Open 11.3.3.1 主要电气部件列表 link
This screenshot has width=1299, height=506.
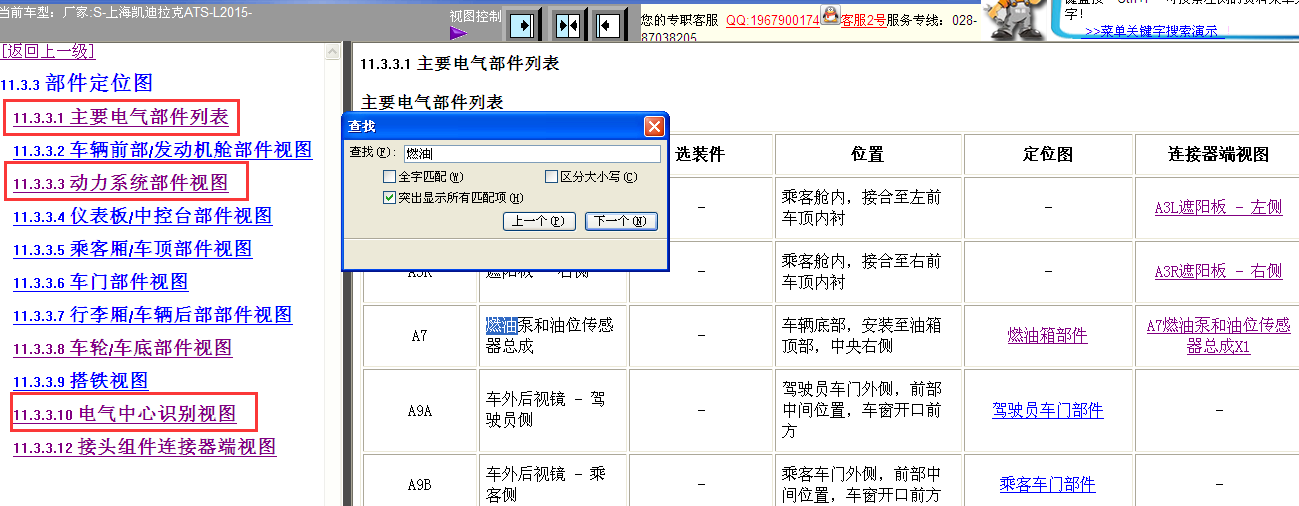[121, 117]
